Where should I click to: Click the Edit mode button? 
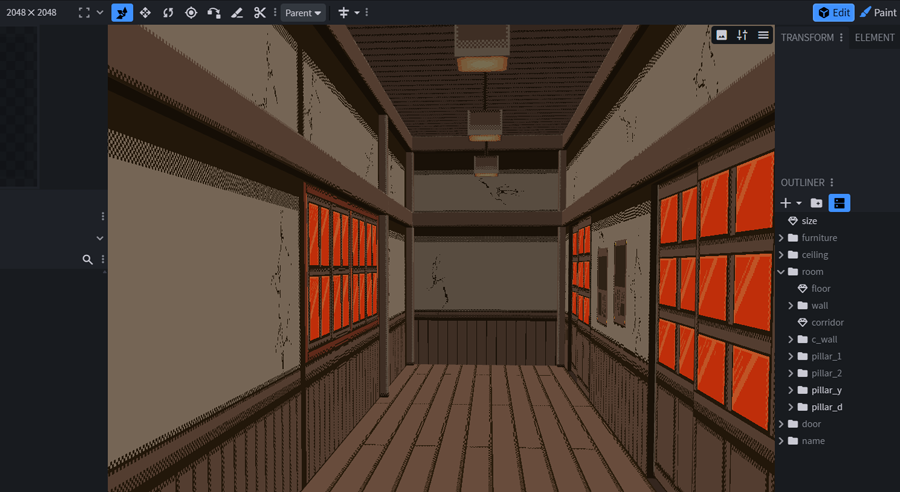click(x=833, y=13)
